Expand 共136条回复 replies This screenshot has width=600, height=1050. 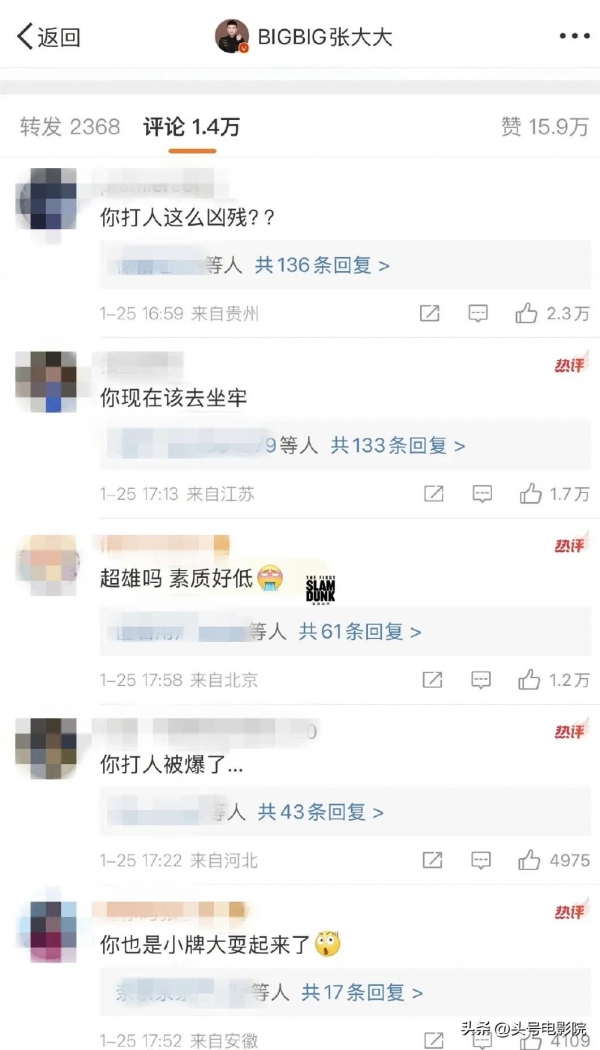322,266
